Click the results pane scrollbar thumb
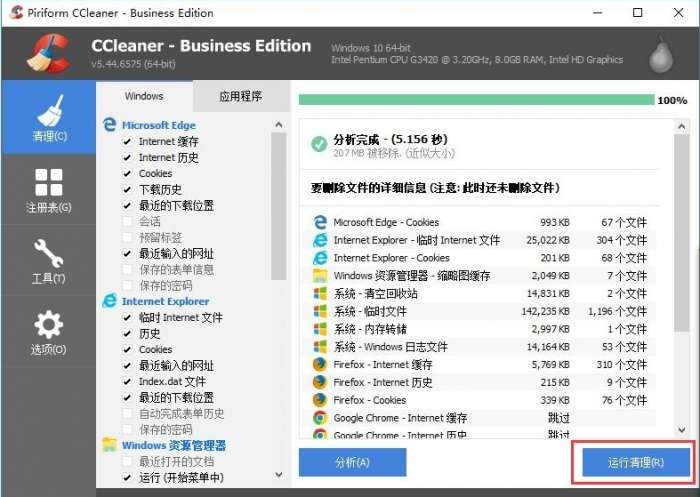Image resolution: width=700 pixels, height=497 pixels. (682, 233)
